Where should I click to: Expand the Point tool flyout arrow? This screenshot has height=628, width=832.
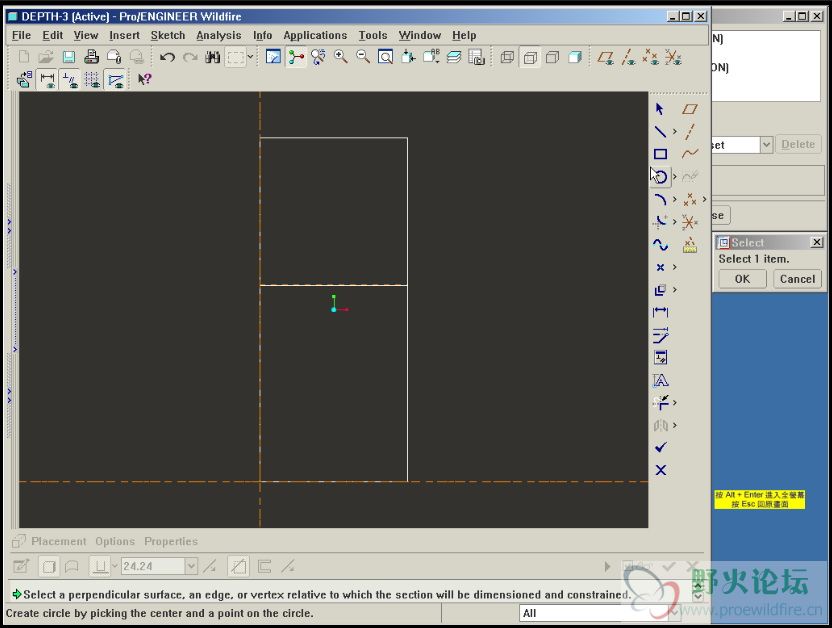point(675,267)
